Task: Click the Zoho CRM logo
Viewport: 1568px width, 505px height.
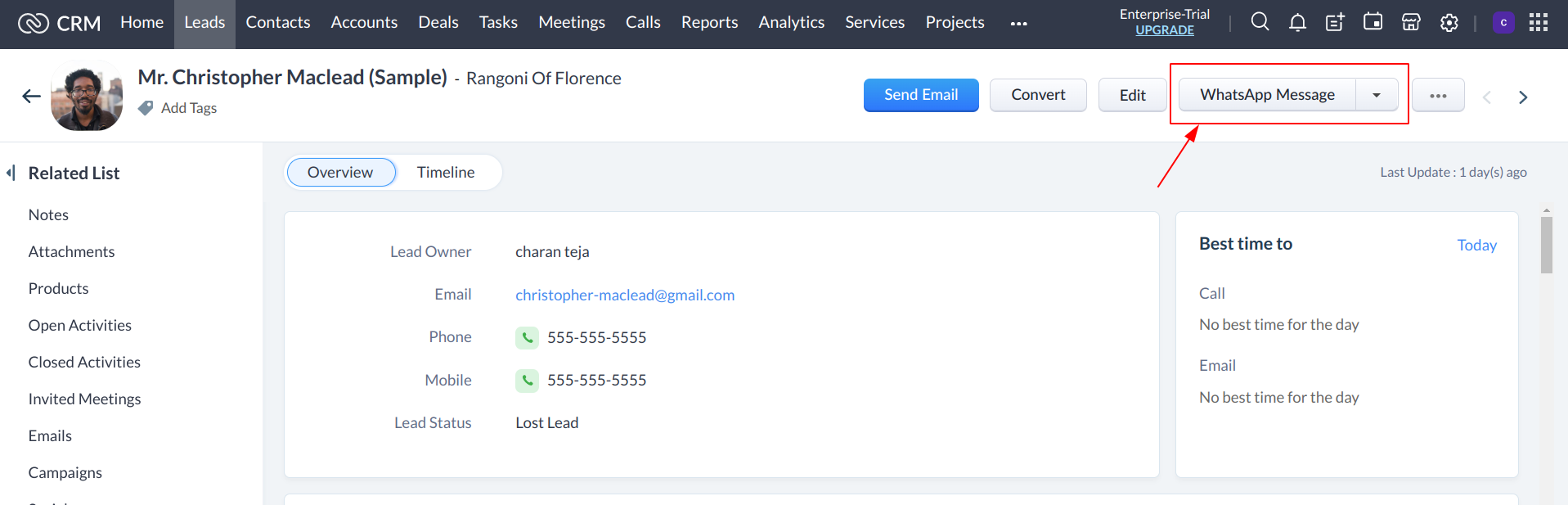Action: click(x=59, y=23)
